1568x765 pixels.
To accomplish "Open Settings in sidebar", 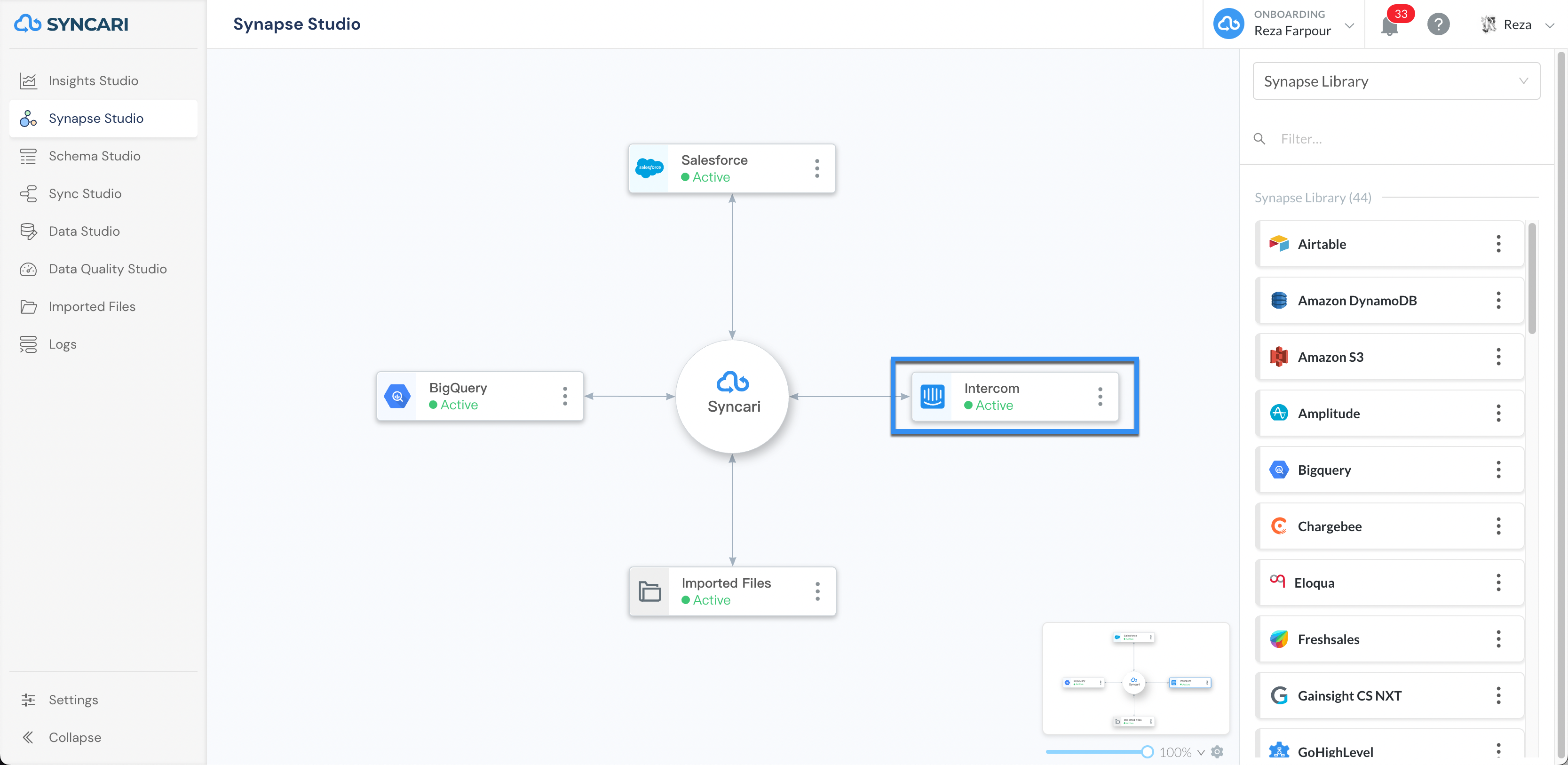I will [103, 700].
